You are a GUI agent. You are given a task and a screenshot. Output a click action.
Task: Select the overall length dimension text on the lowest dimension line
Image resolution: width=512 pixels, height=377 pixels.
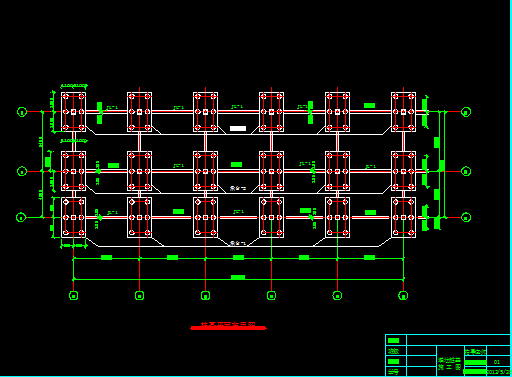point(238,277)
